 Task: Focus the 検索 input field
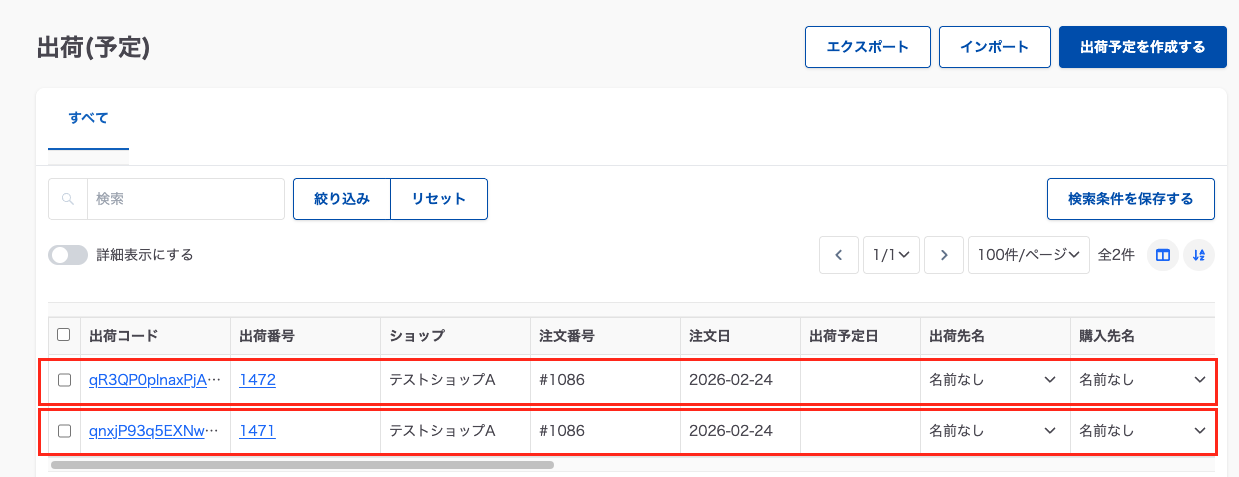[185, 199]
